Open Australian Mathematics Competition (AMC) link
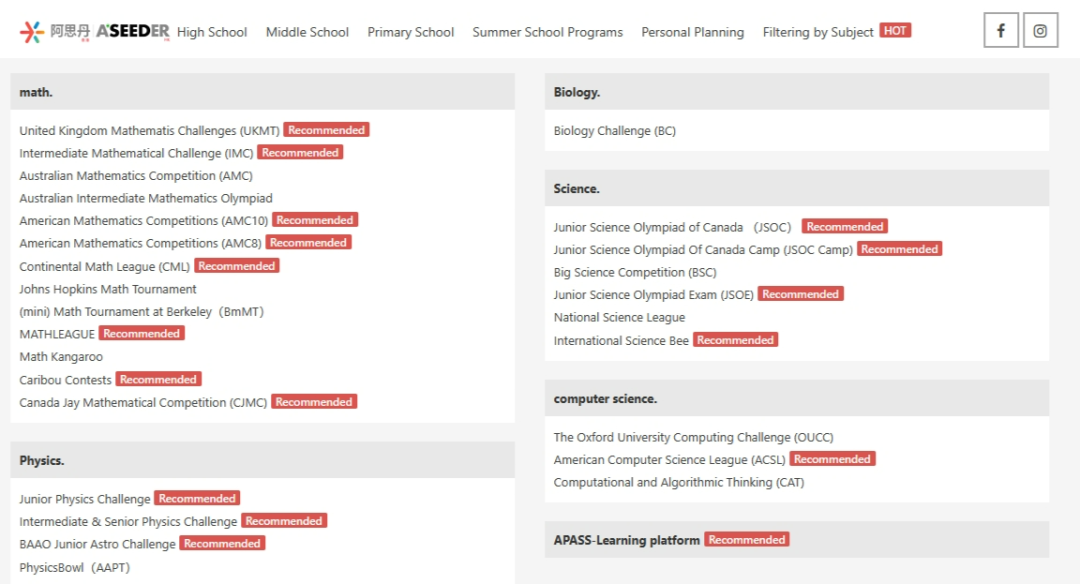The width and height of the screenshot is (1080, 584). (x=136, y=176)
